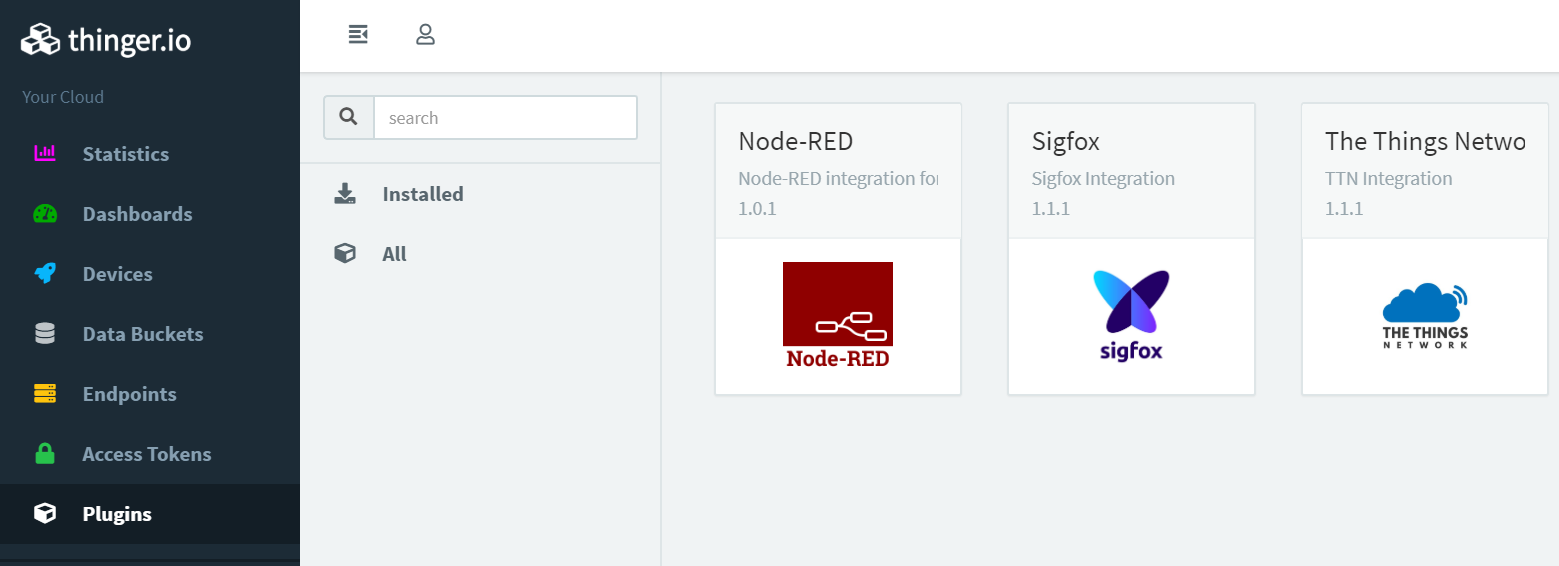Click the Access Tokens lock icon
Viewport: 1559px width, 566px height.
tap(45, 454)
